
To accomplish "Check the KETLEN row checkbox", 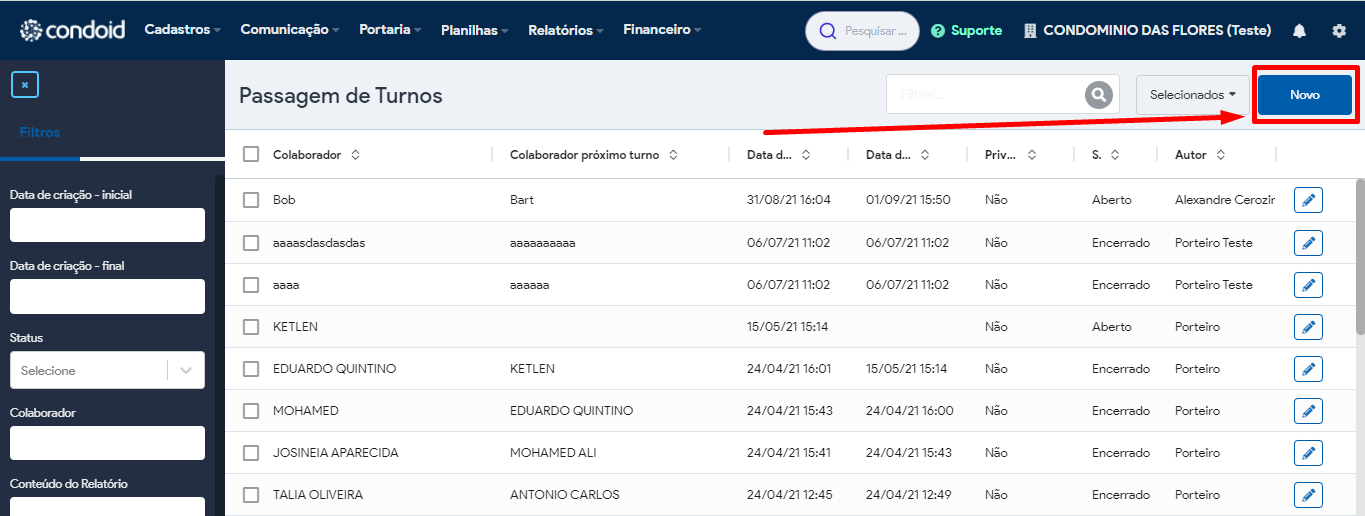I will (251, 327).
